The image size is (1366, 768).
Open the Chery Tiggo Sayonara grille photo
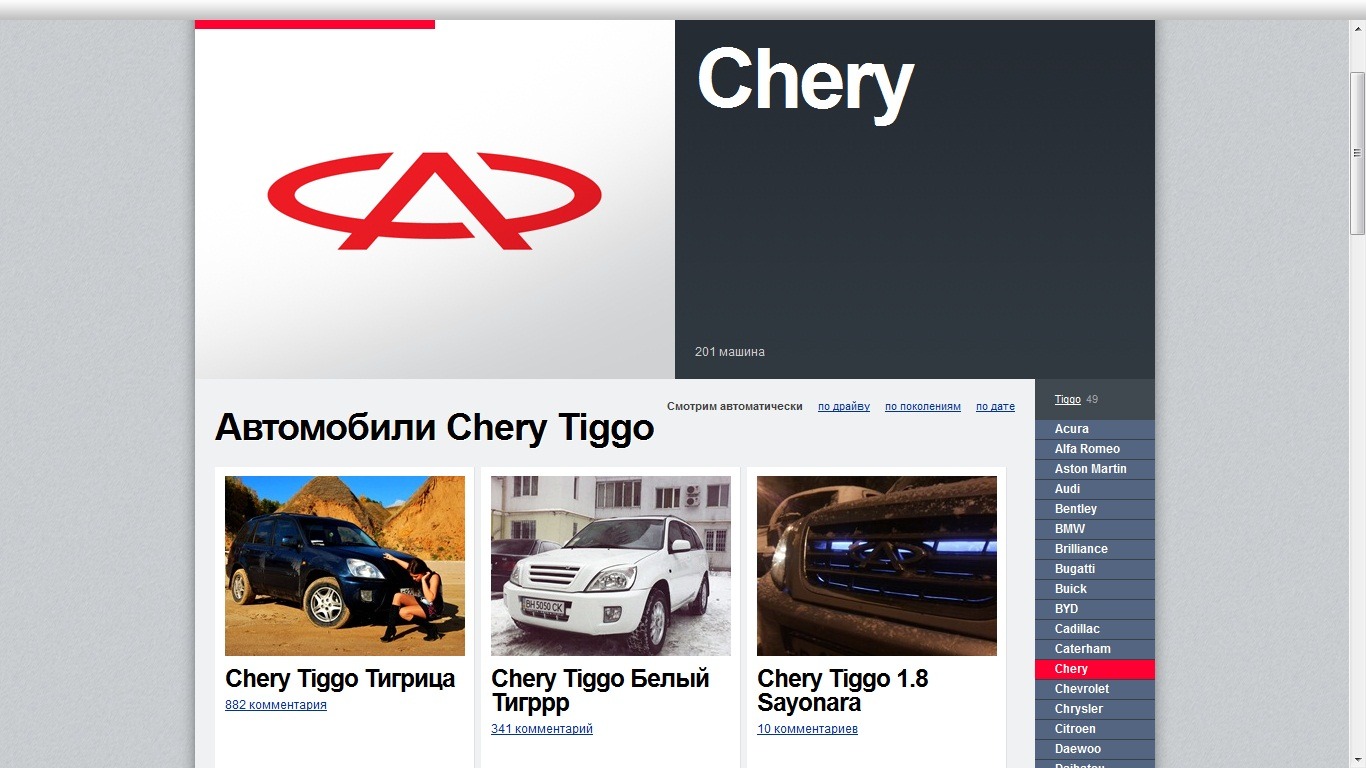[x=877, y=566]
